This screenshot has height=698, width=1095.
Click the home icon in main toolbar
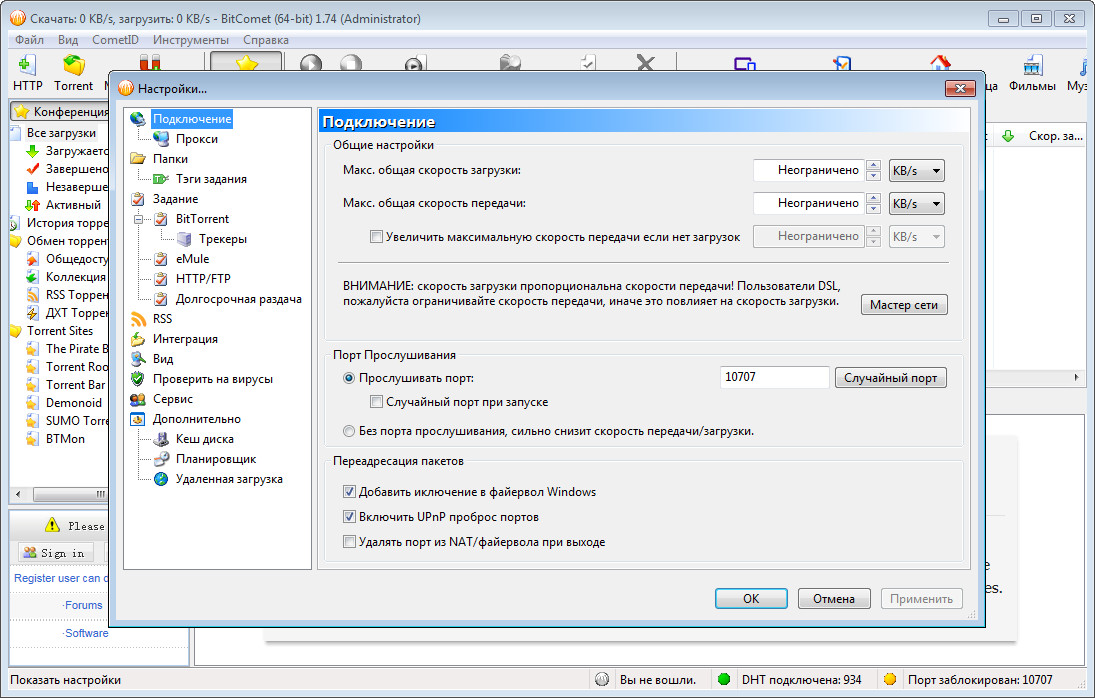[x=941, y=63]
